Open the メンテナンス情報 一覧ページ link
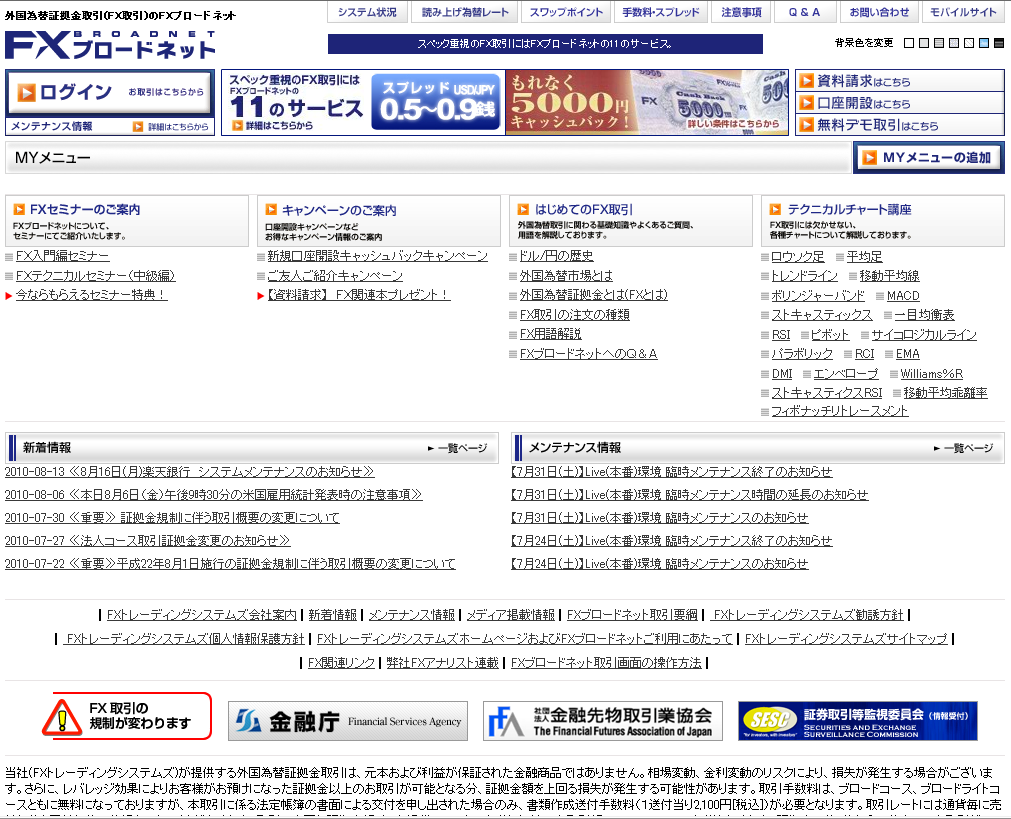 [964, 448]
